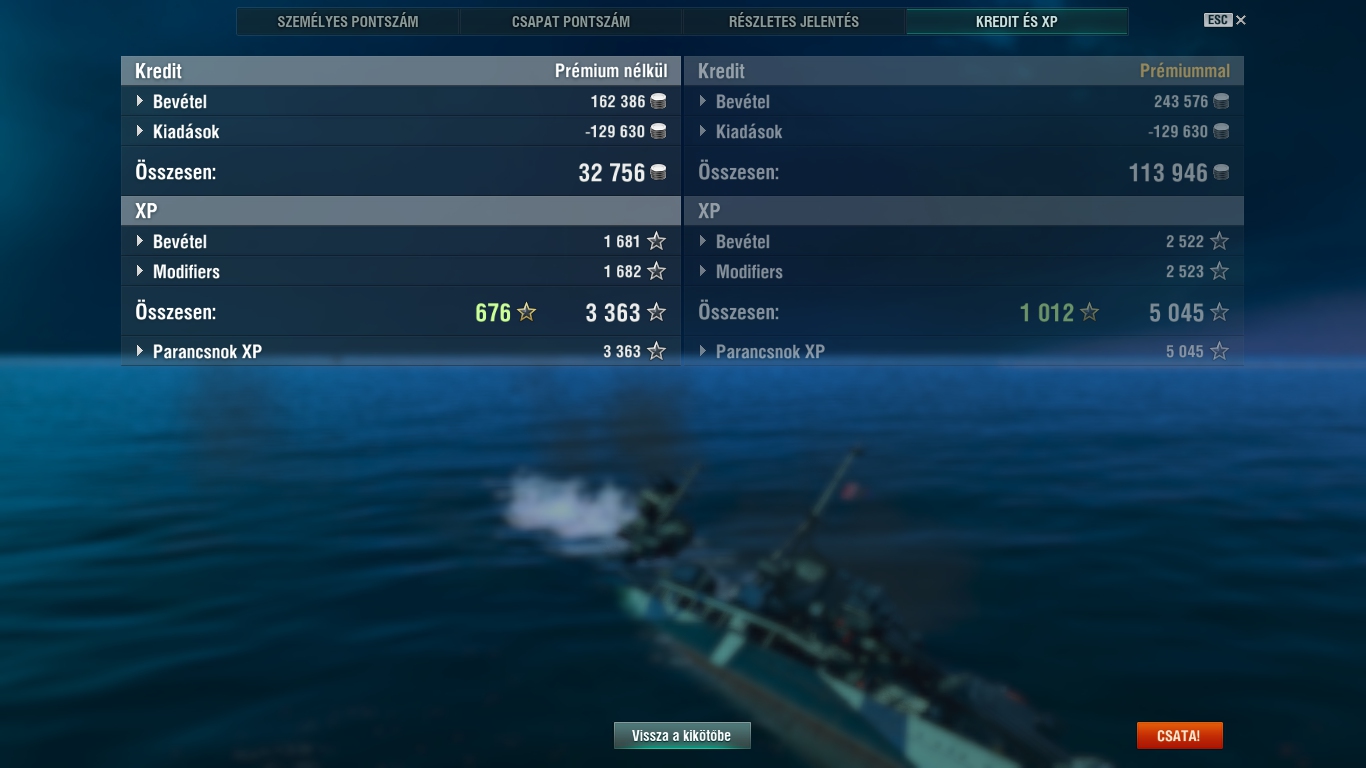Expand the Modifiers row without premium
This screenshot has height=768, width=1366.
401,271
